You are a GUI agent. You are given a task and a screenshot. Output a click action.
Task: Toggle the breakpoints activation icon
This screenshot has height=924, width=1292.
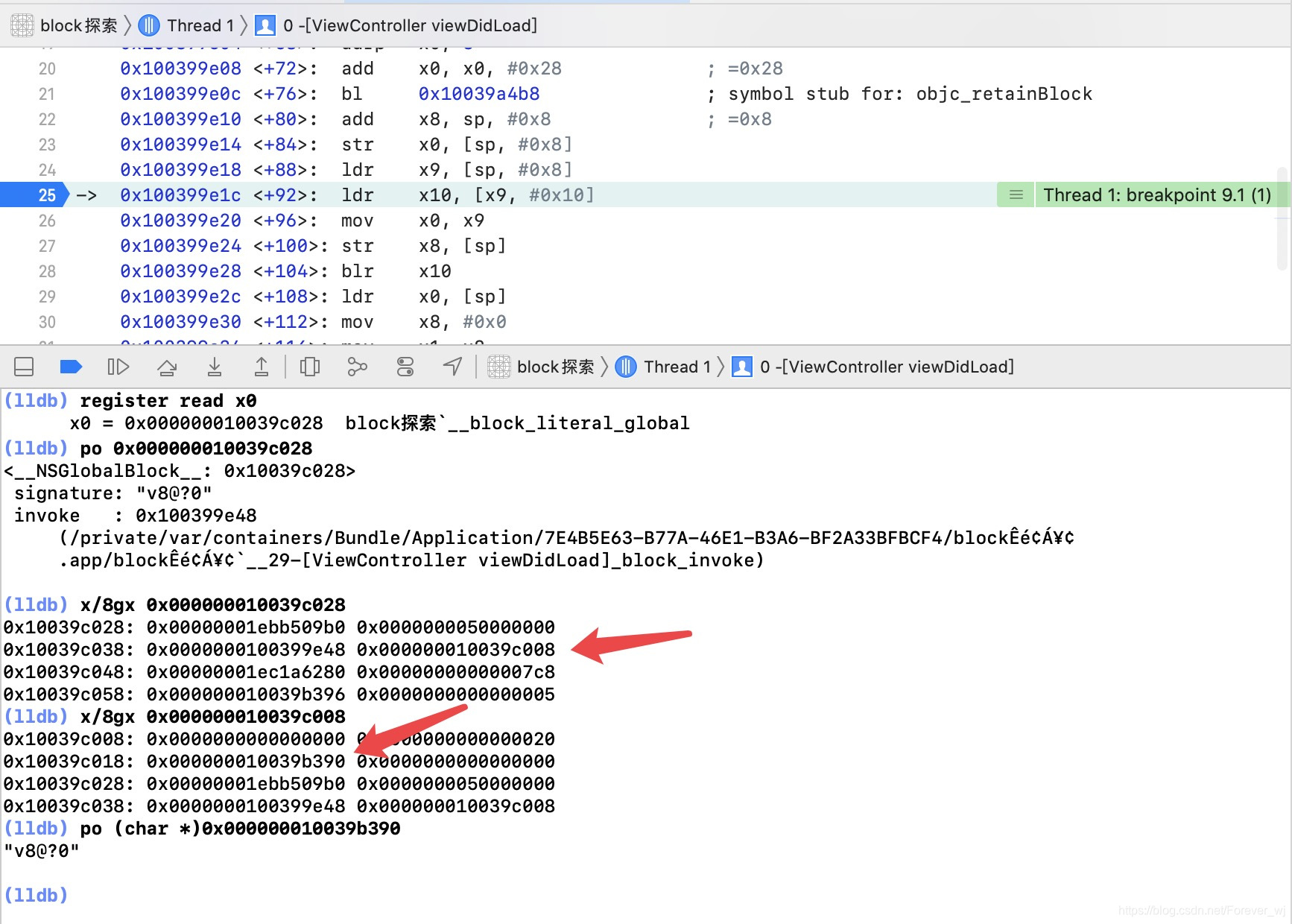[x=71, y=367]
